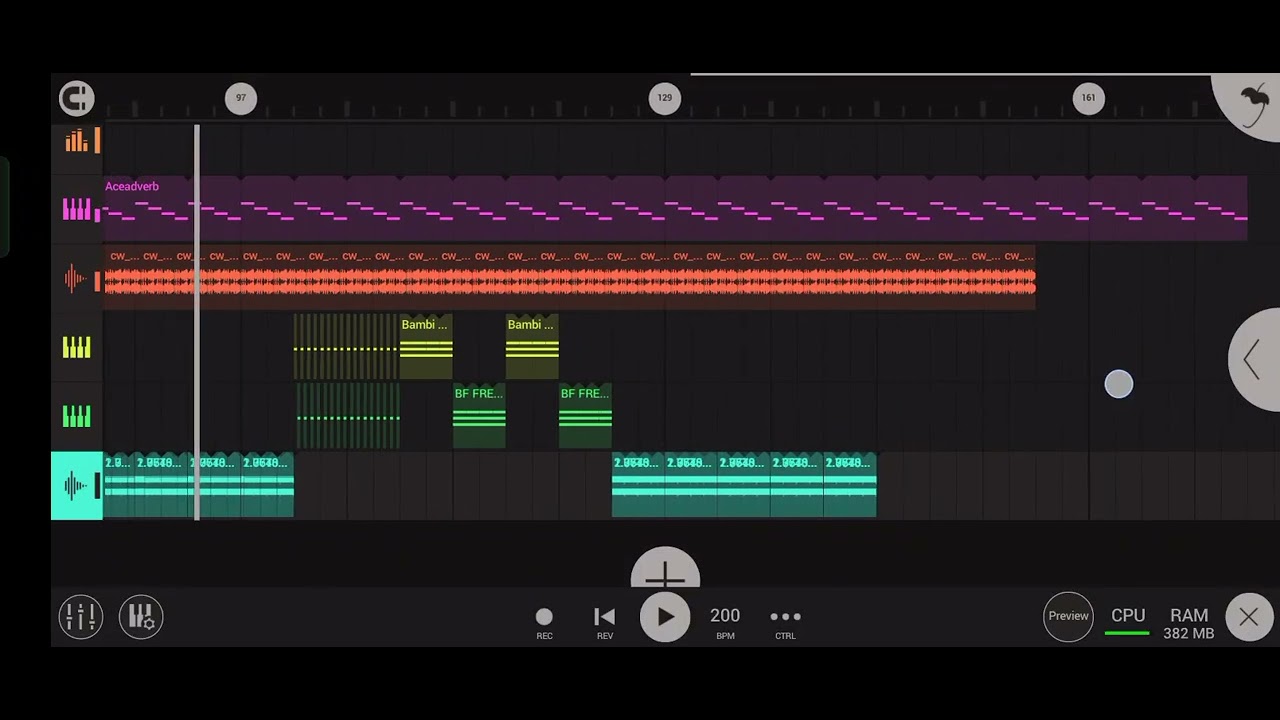Select the striped green pattern clip

(x=347, y=415)
